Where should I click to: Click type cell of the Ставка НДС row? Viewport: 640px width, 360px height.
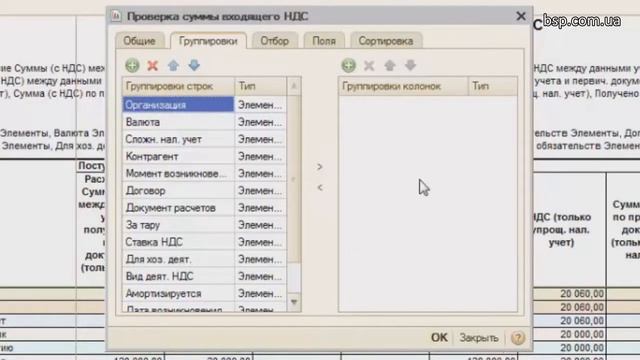(261, 242)
